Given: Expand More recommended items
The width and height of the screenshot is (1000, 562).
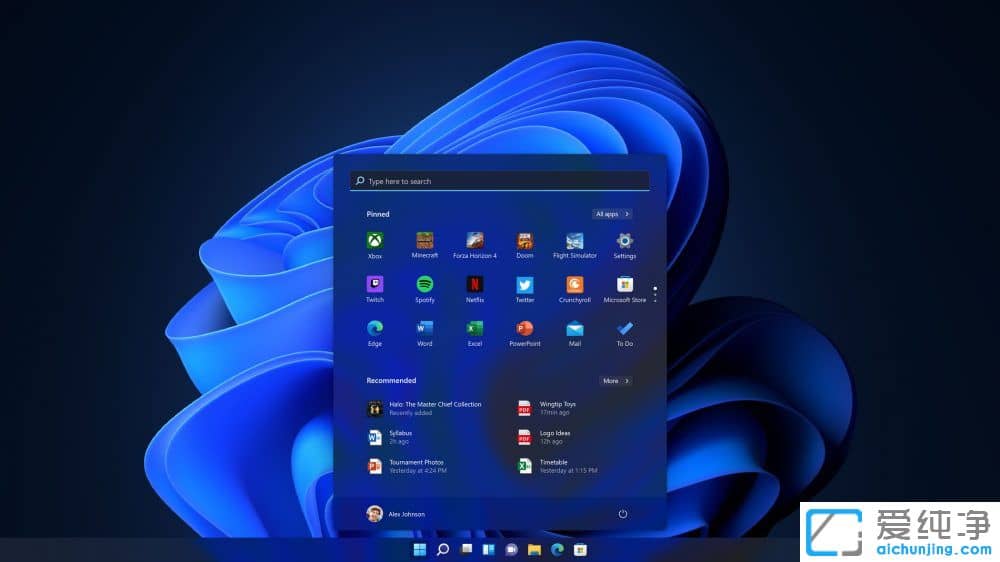Looking at the screenshot, I should click(615, 381).
